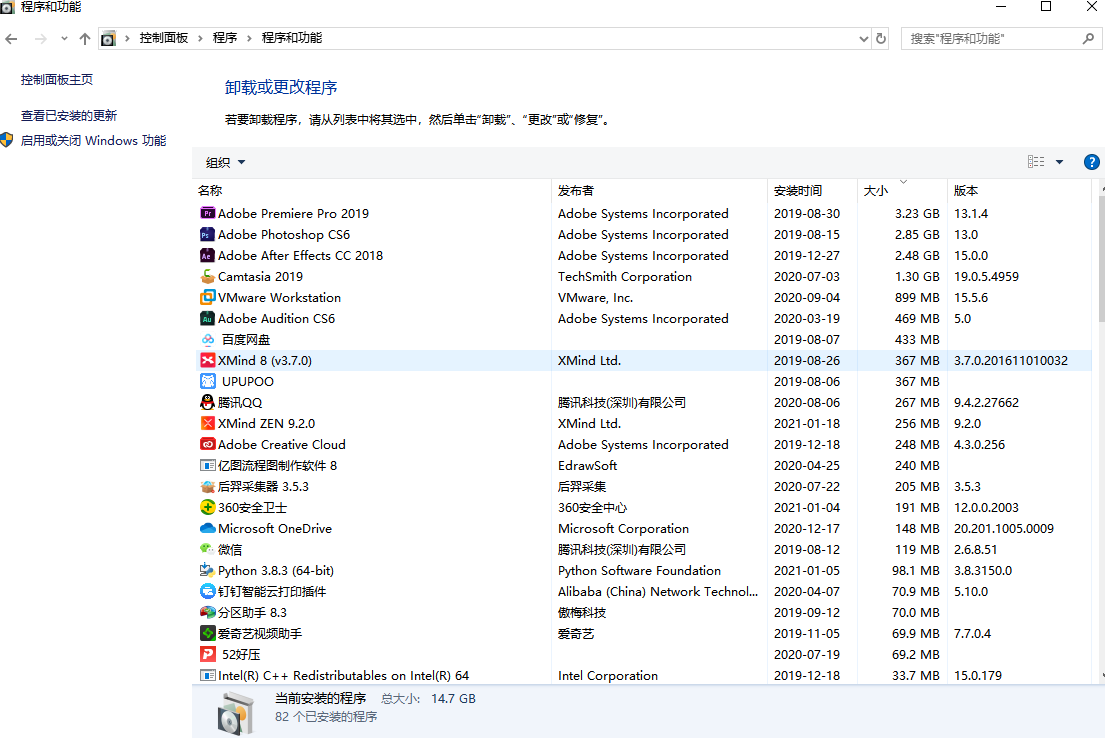Click the Intel Corporation publisher cell
Image resolution: width=1105 pixels, height=738 pixels.
coord(607,675)
